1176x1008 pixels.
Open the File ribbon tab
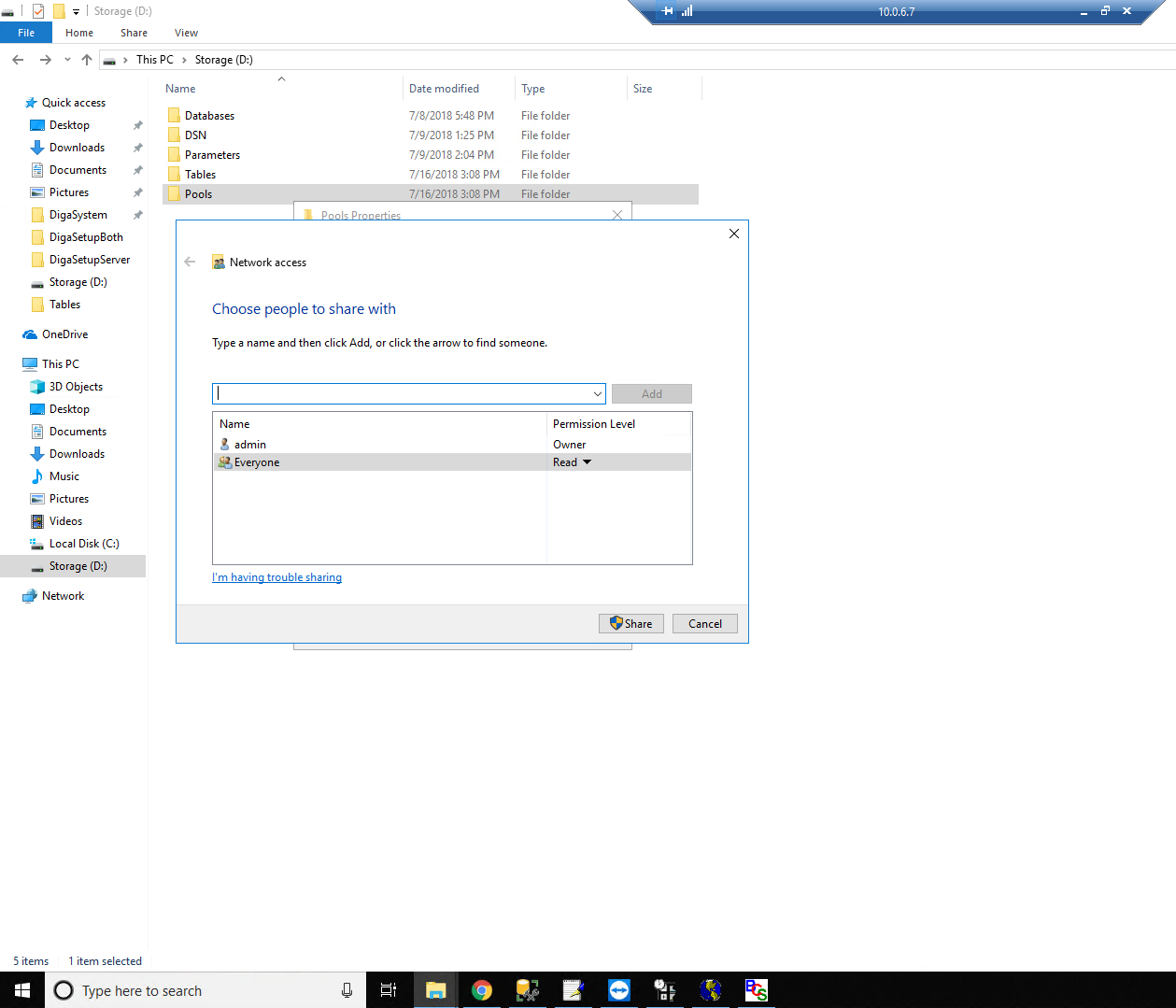click(26, 33)
